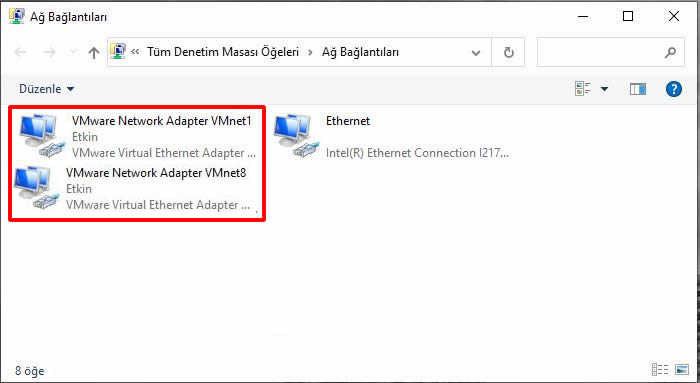This screenshot has width=700, height=383.
Task: Open the Düzenle dropdown menu
Action: click(x=46, y=89)
